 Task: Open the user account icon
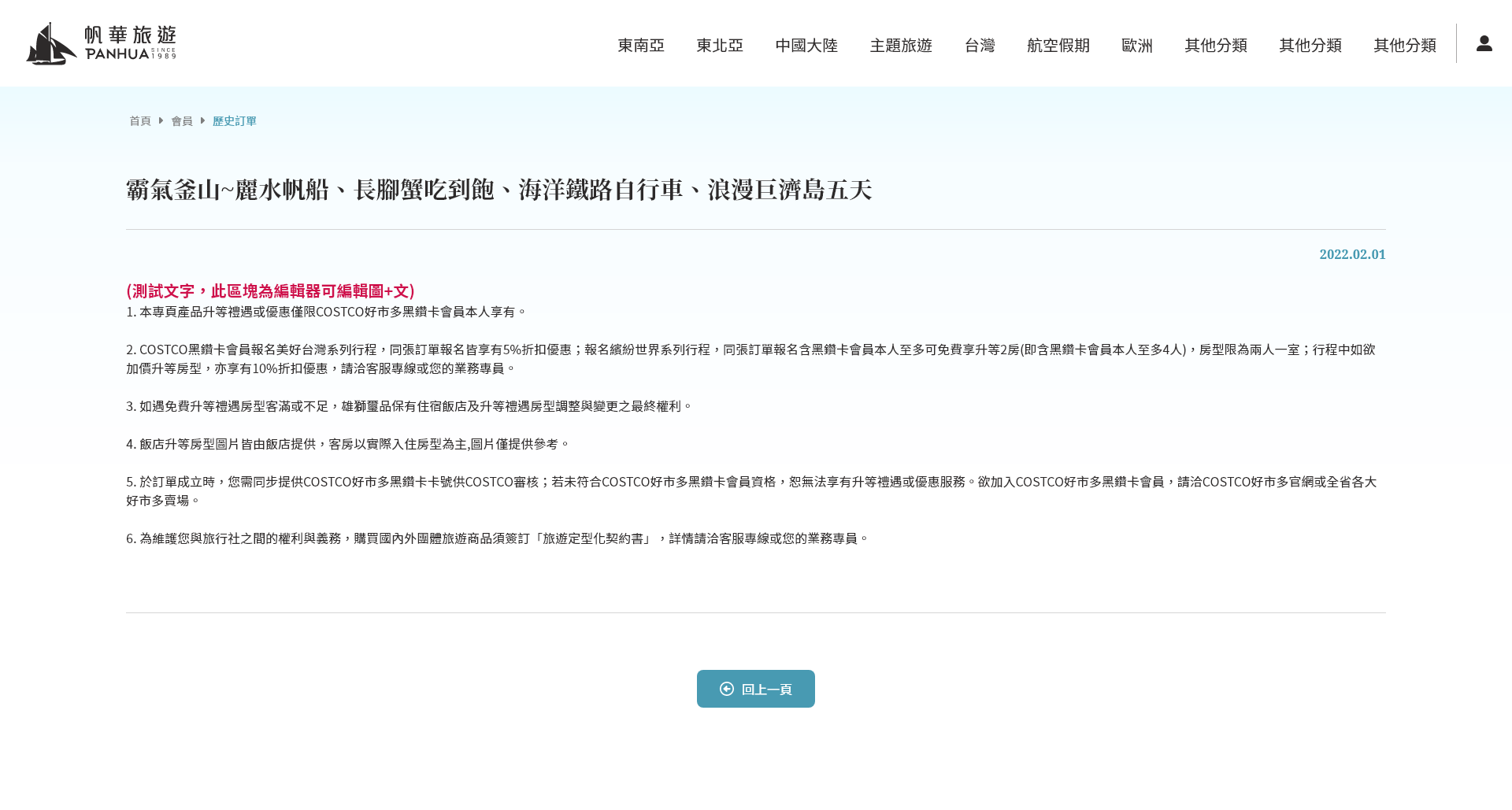(x=1484, y=43)
